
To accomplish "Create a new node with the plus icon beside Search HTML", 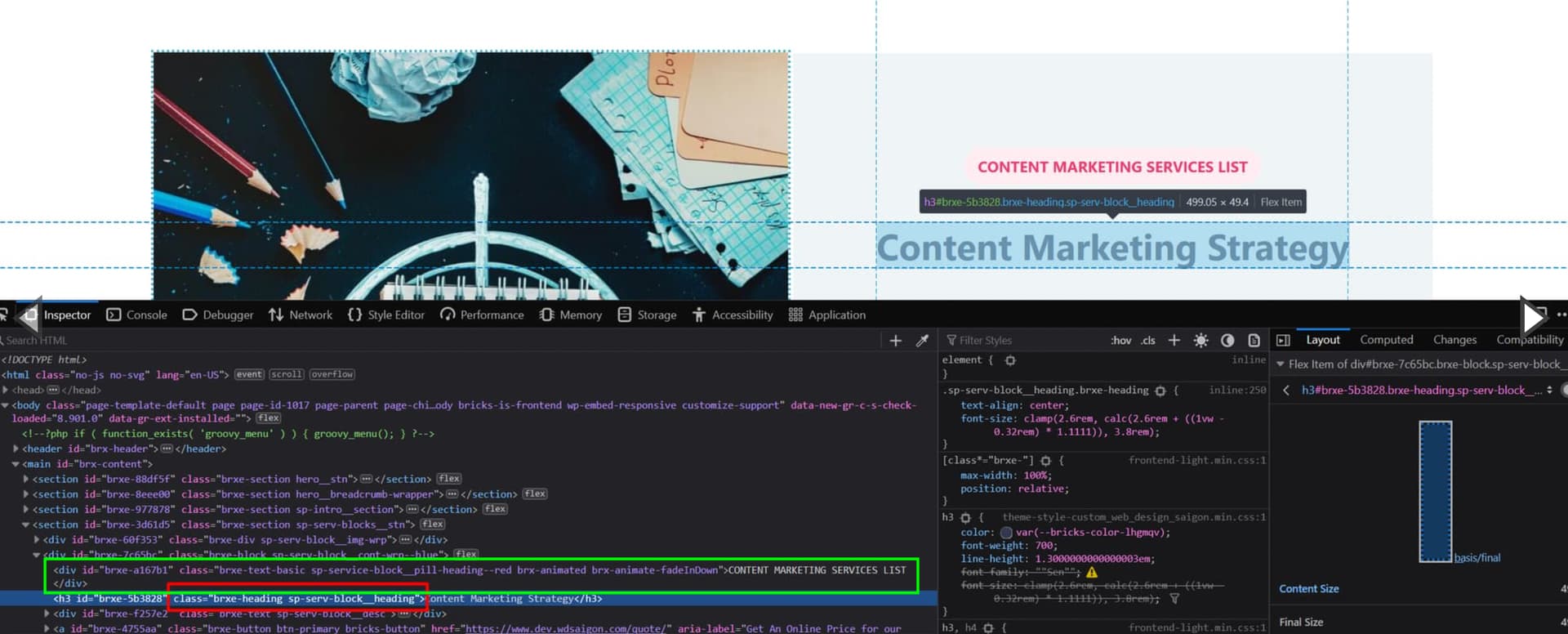I will pyautogui.click(x=895, y=341).
